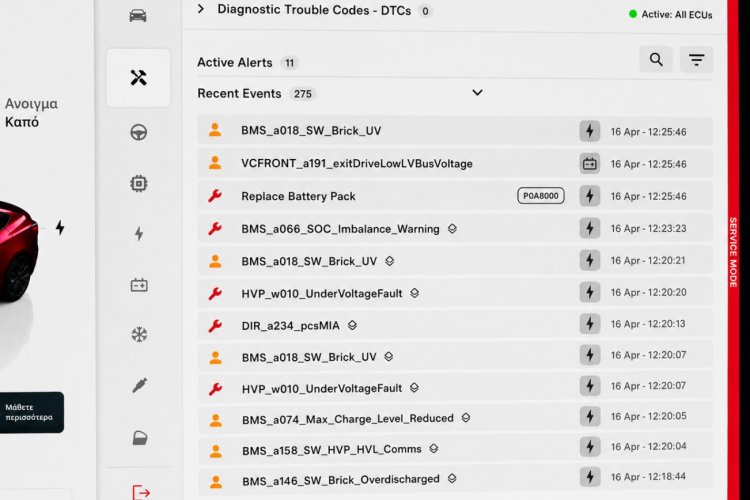750x500 pixels.
Task: Open the syringe sidebar icon
Action: (x=139, y=385)
